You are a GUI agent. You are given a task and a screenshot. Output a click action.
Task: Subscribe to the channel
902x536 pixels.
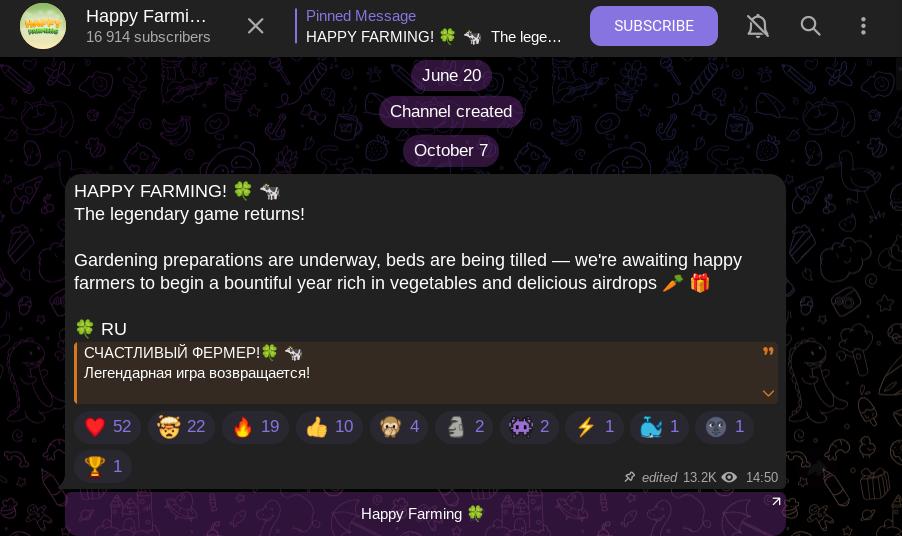tap(653, 26)
